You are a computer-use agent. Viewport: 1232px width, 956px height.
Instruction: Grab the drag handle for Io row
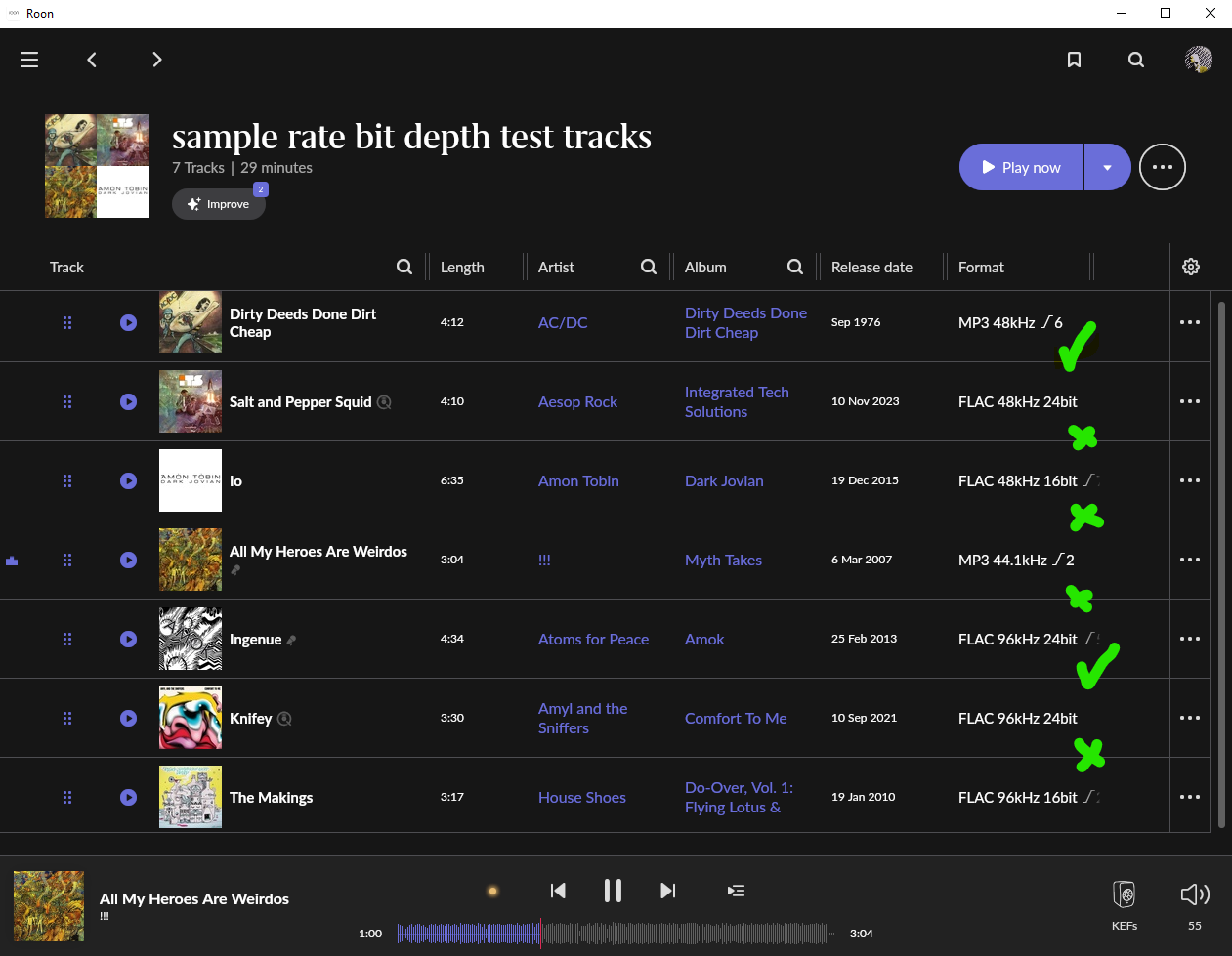point(67,480)
